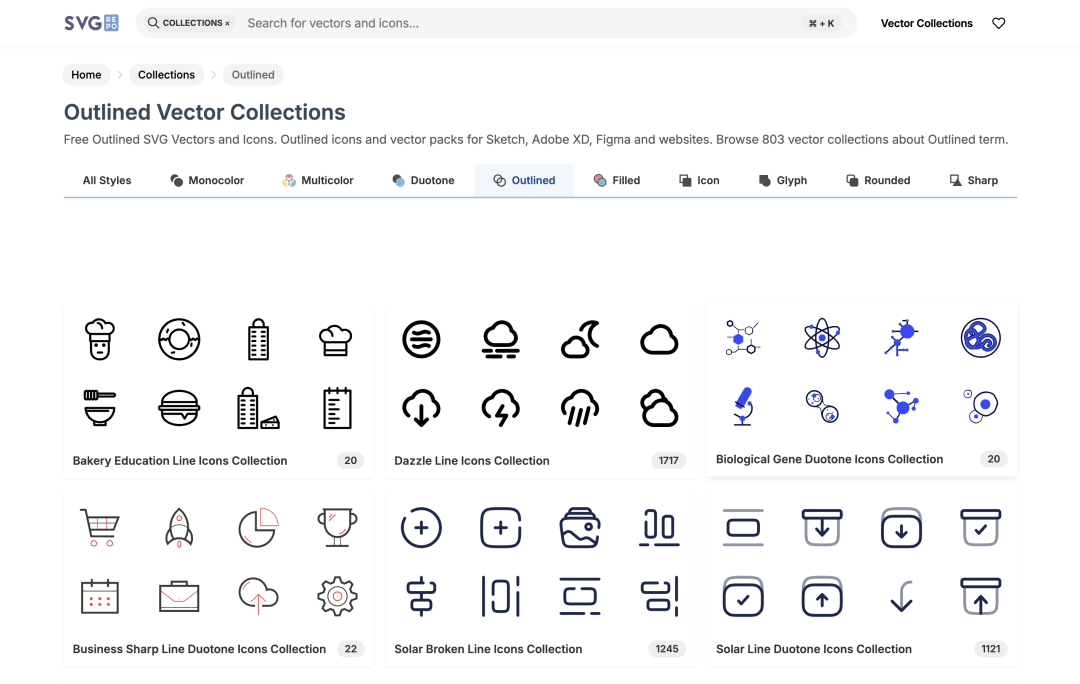Switch to Icon tab
This screenshot has width=1080, height=684.
[699, 180]
